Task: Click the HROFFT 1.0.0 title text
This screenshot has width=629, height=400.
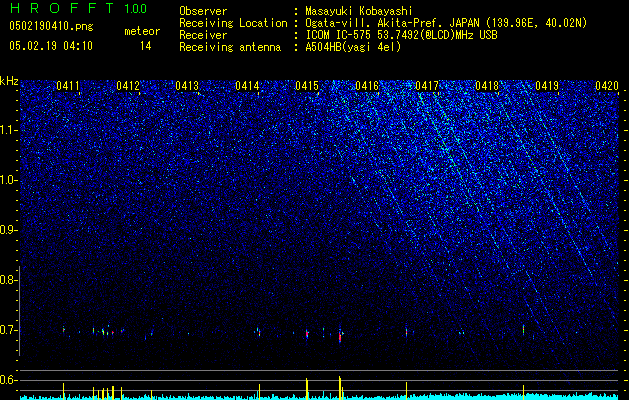Action: [78, 8]
